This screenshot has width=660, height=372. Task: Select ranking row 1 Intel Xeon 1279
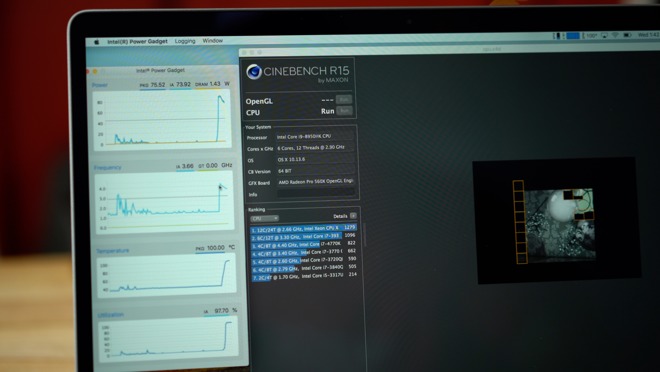303,229
